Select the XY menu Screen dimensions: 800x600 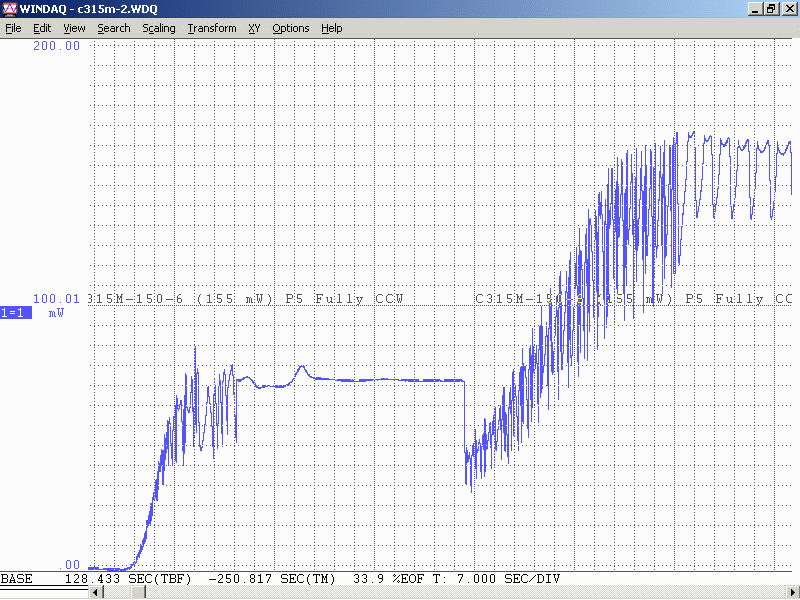(x=254, y=28)
